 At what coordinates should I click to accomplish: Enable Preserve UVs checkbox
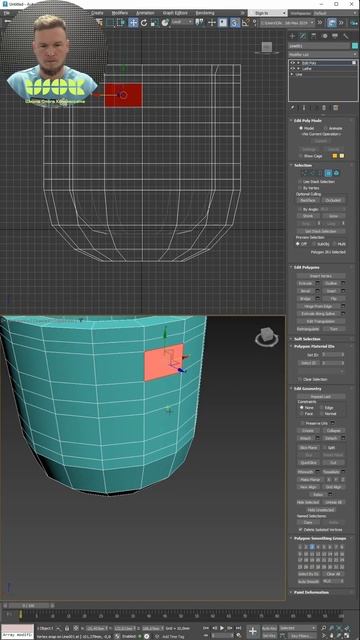click(302, 423)
